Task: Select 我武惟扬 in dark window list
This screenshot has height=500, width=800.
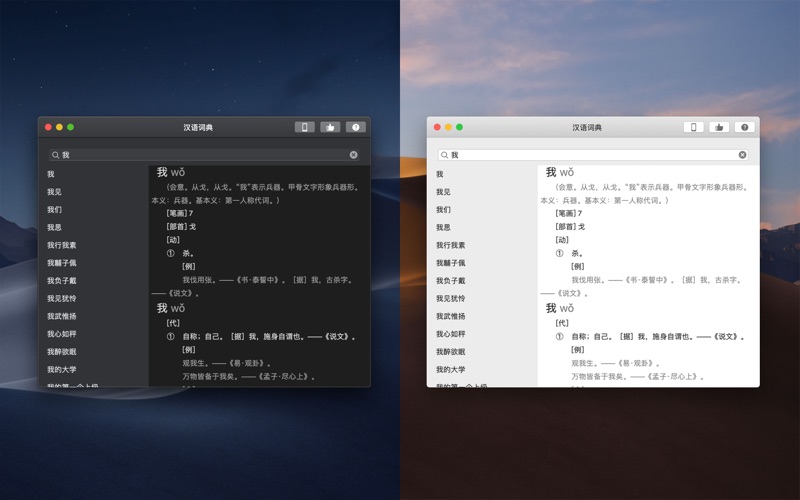Action: tap(62, 316)
